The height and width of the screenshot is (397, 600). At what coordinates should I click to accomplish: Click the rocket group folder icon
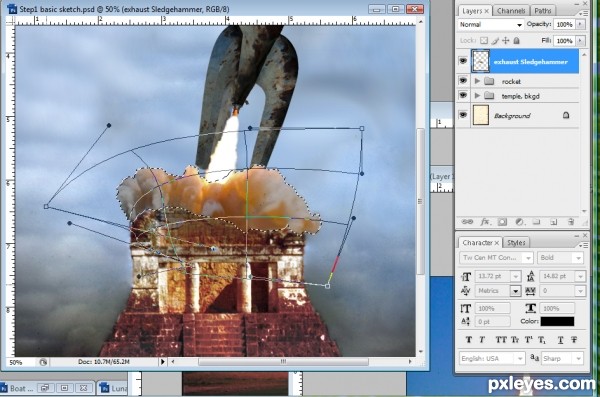489,81
